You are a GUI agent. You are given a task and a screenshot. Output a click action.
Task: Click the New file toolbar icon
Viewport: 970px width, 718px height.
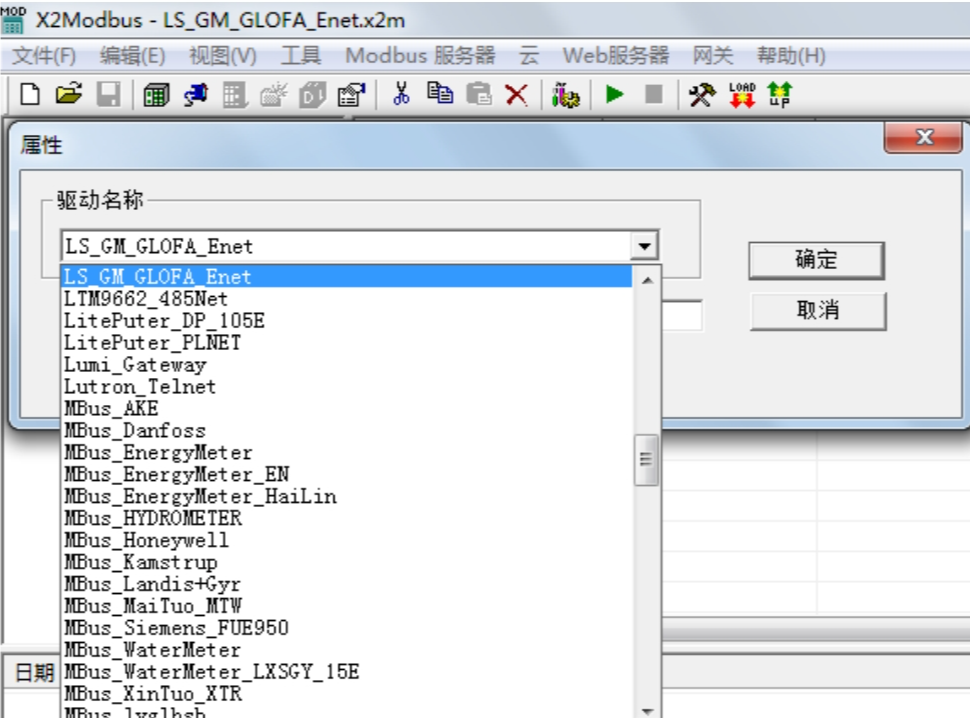click(30, 95)
